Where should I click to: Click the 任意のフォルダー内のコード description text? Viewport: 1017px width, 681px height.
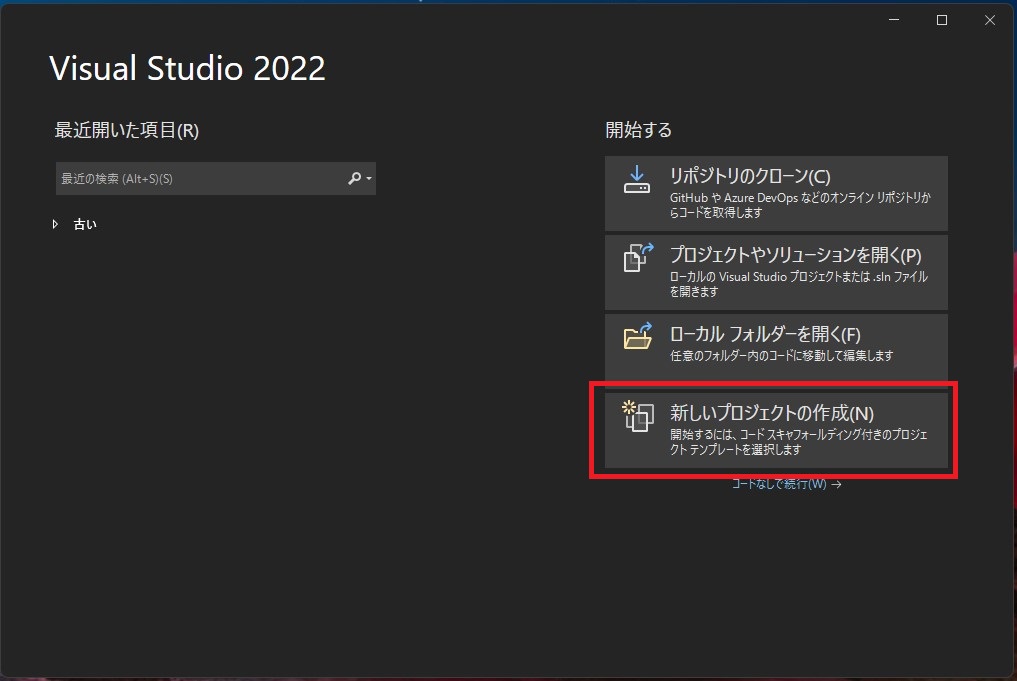(781, 355)
